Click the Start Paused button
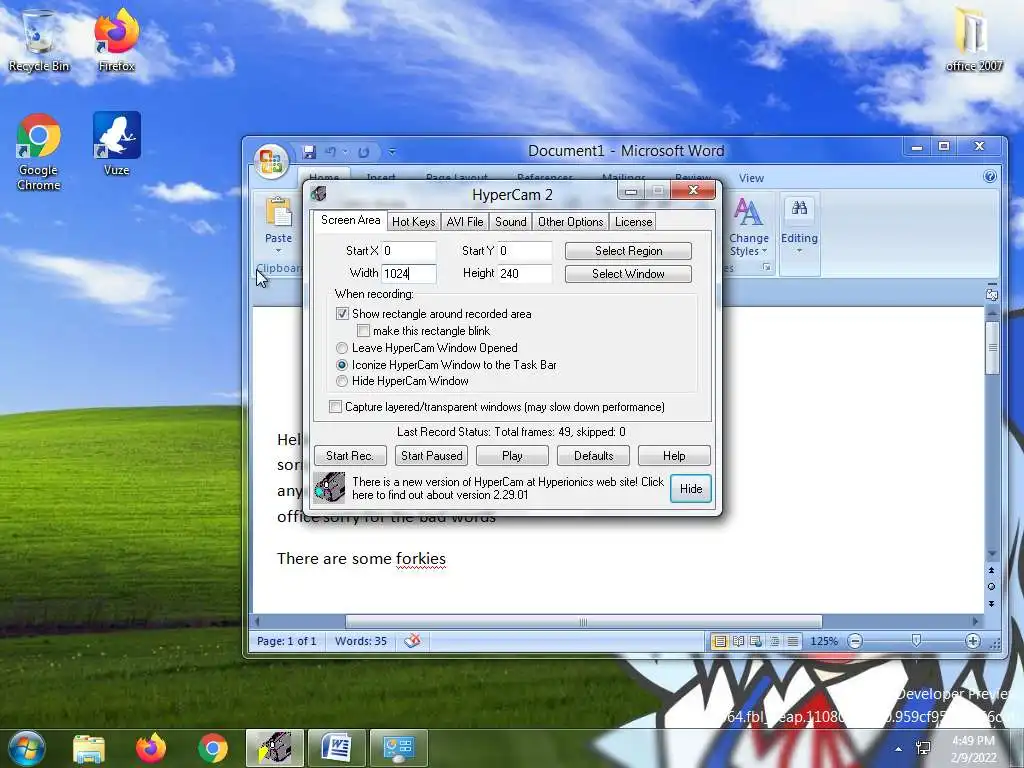The width and height of the screenshot is (1024, 768). 432,456
